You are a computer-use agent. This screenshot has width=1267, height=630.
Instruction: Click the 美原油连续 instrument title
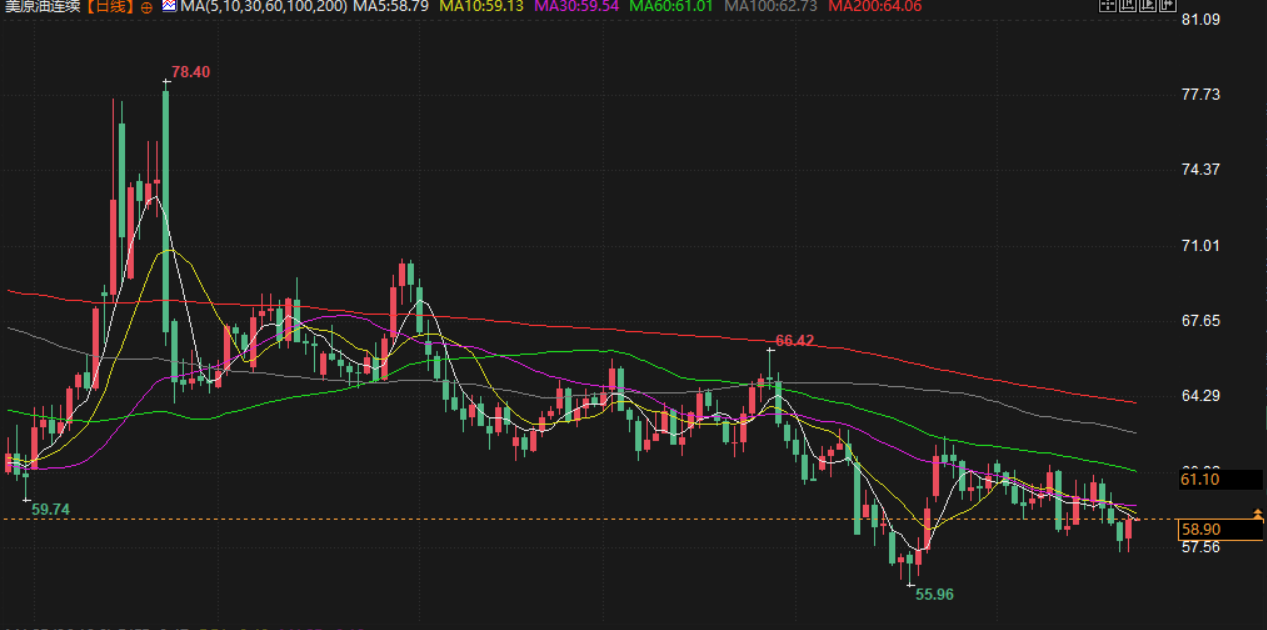point(43,6)
